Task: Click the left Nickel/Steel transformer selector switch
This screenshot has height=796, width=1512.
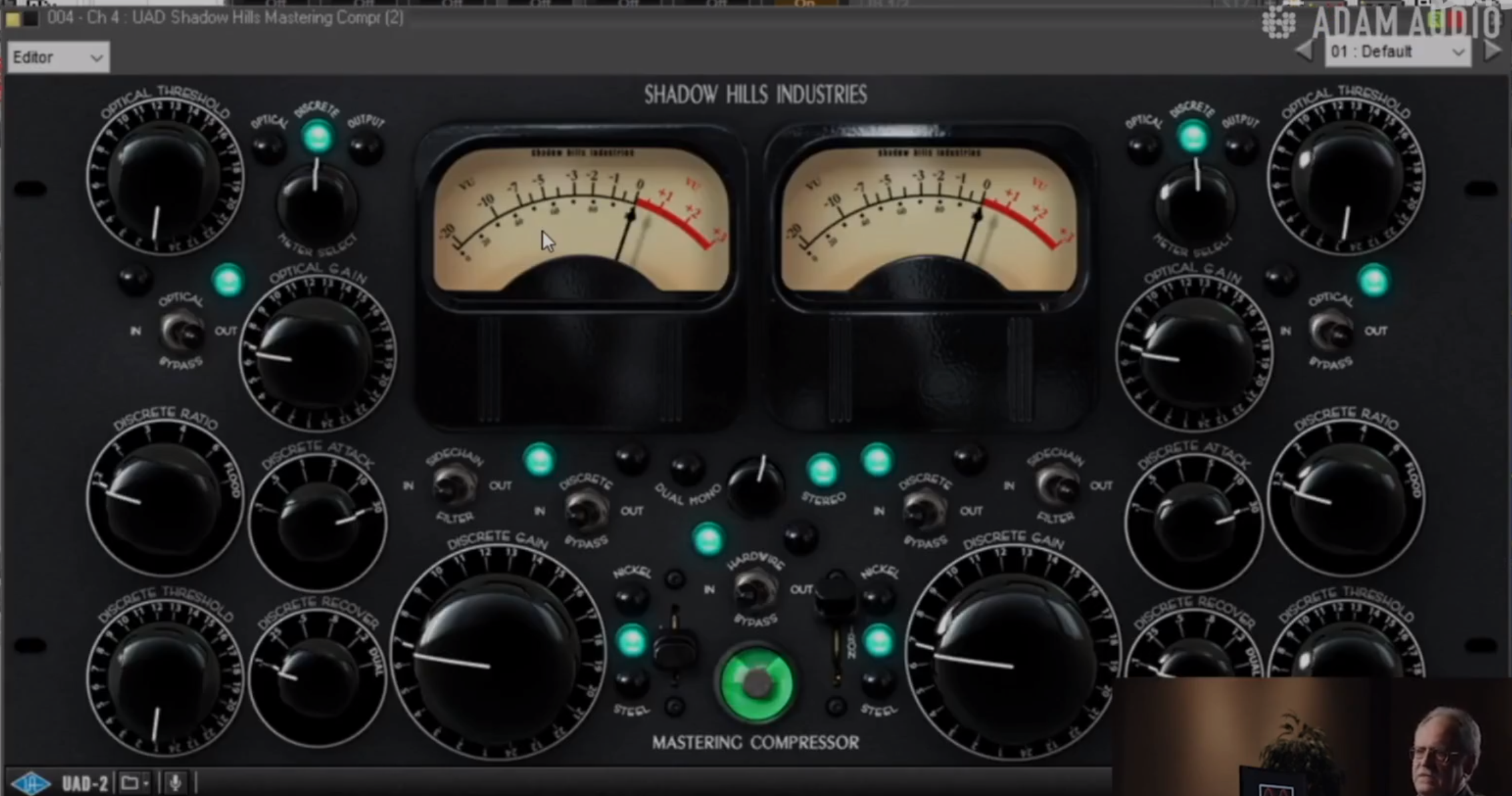Action: click(674, 645)
